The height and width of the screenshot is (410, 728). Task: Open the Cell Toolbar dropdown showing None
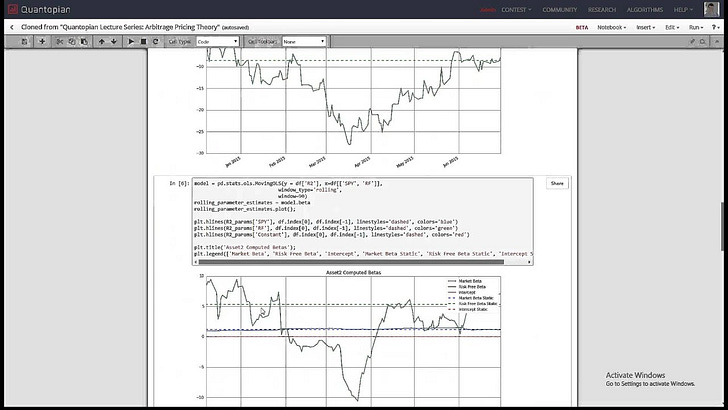point(304,41)
